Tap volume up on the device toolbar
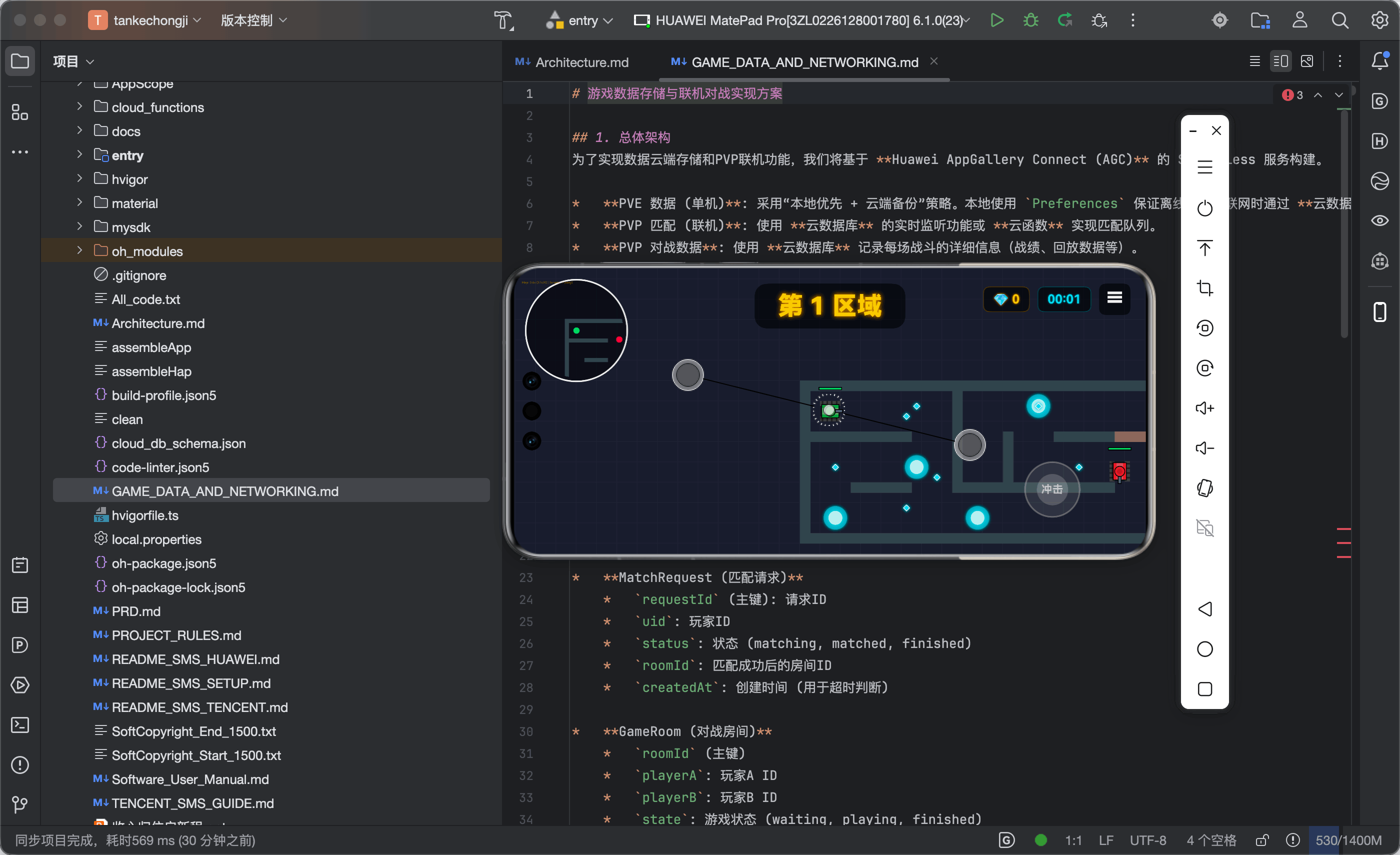This screenshot has width=1400, height=855. click(1204, 408)
